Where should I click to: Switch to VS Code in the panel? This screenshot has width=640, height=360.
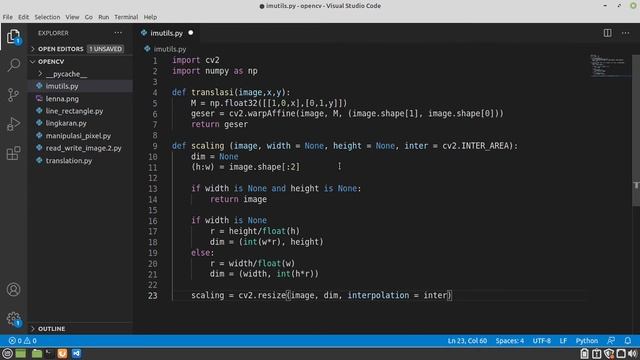click(x=76, y=353)
